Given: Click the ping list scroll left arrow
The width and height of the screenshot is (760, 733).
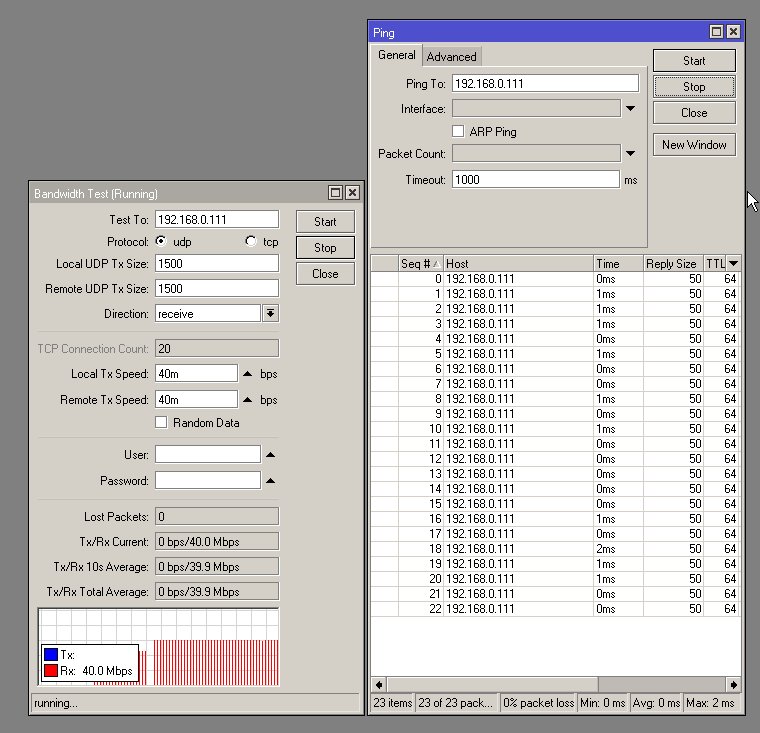Looking at the screenshot, I should click(379, 685).
